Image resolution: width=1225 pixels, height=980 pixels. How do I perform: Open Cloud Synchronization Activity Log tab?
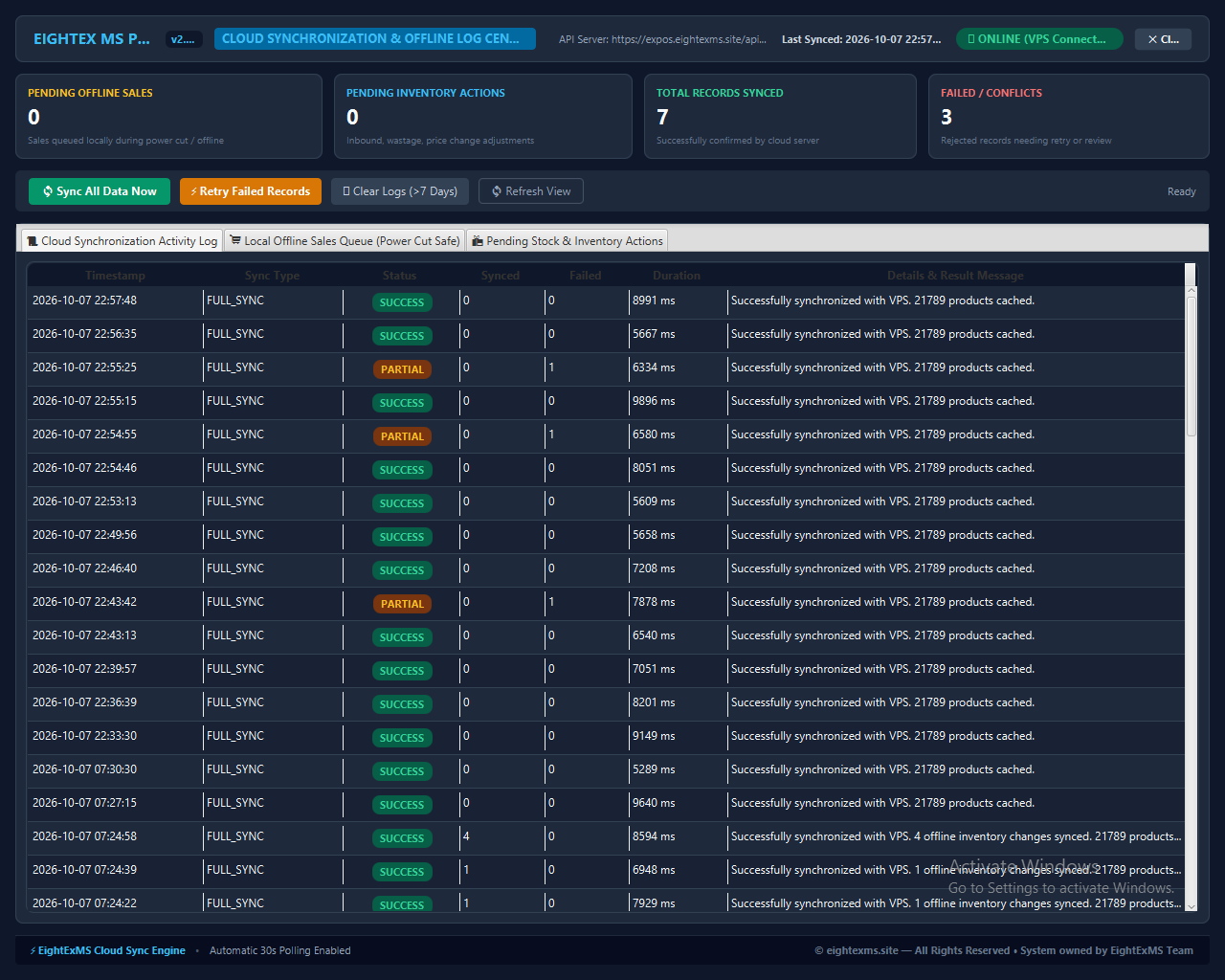point(122,241)
